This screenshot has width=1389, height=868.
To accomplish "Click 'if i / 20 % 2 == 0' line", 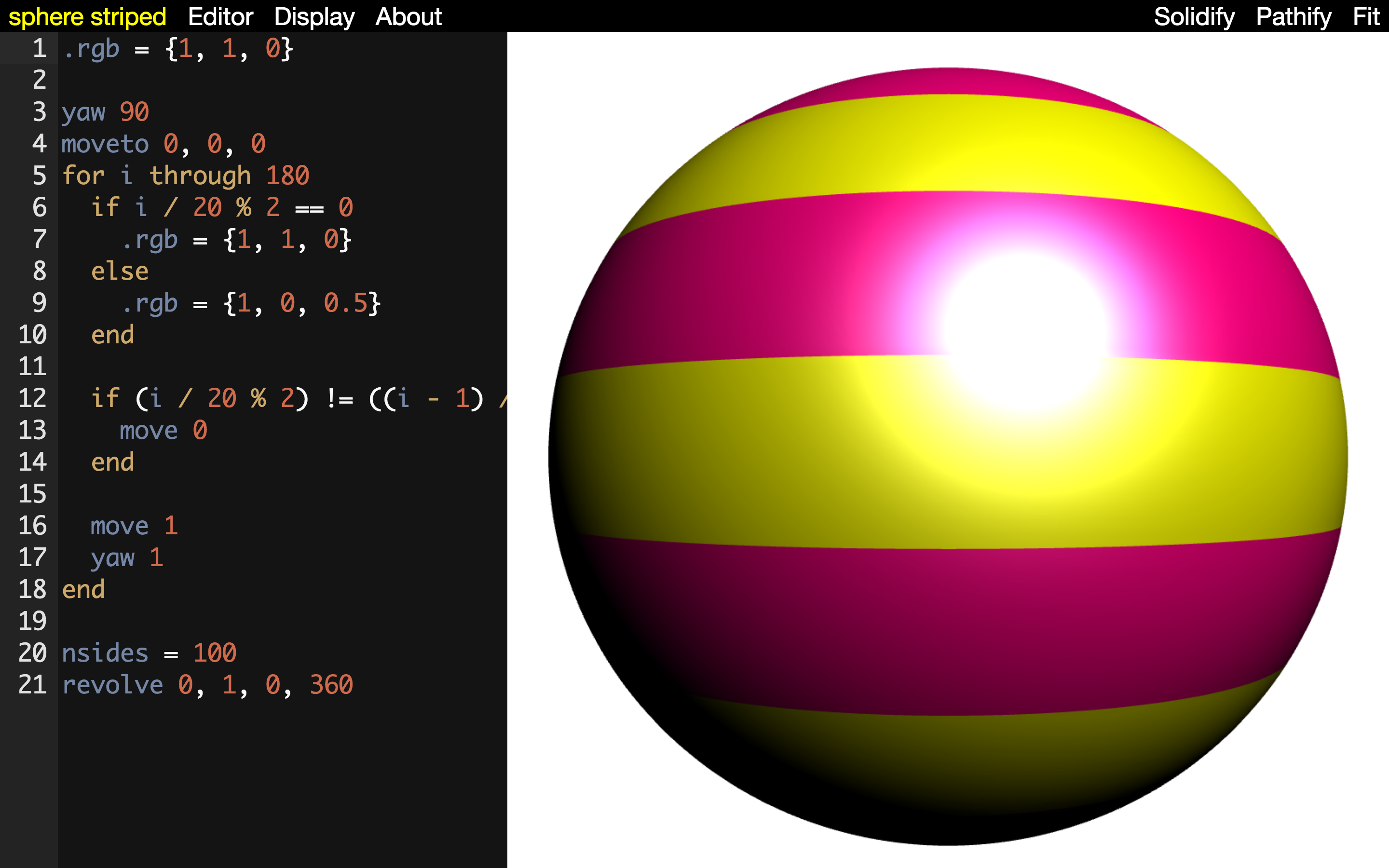I will (222, 207).
